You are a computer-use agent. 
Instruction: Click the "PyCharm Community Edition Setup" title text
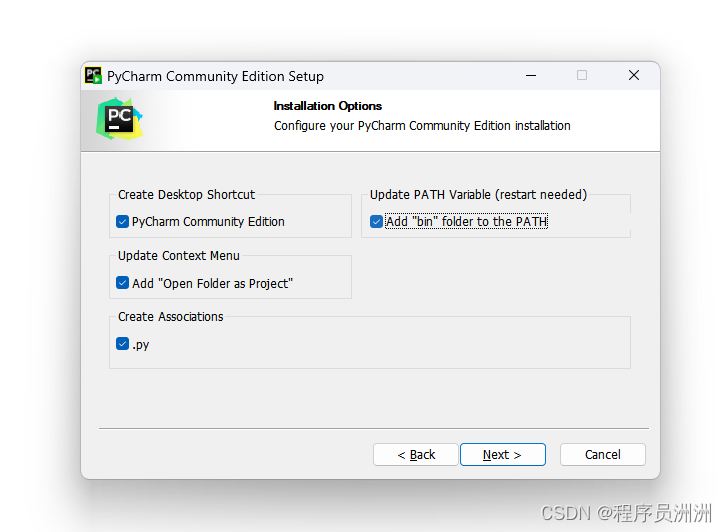coord(216,77)
